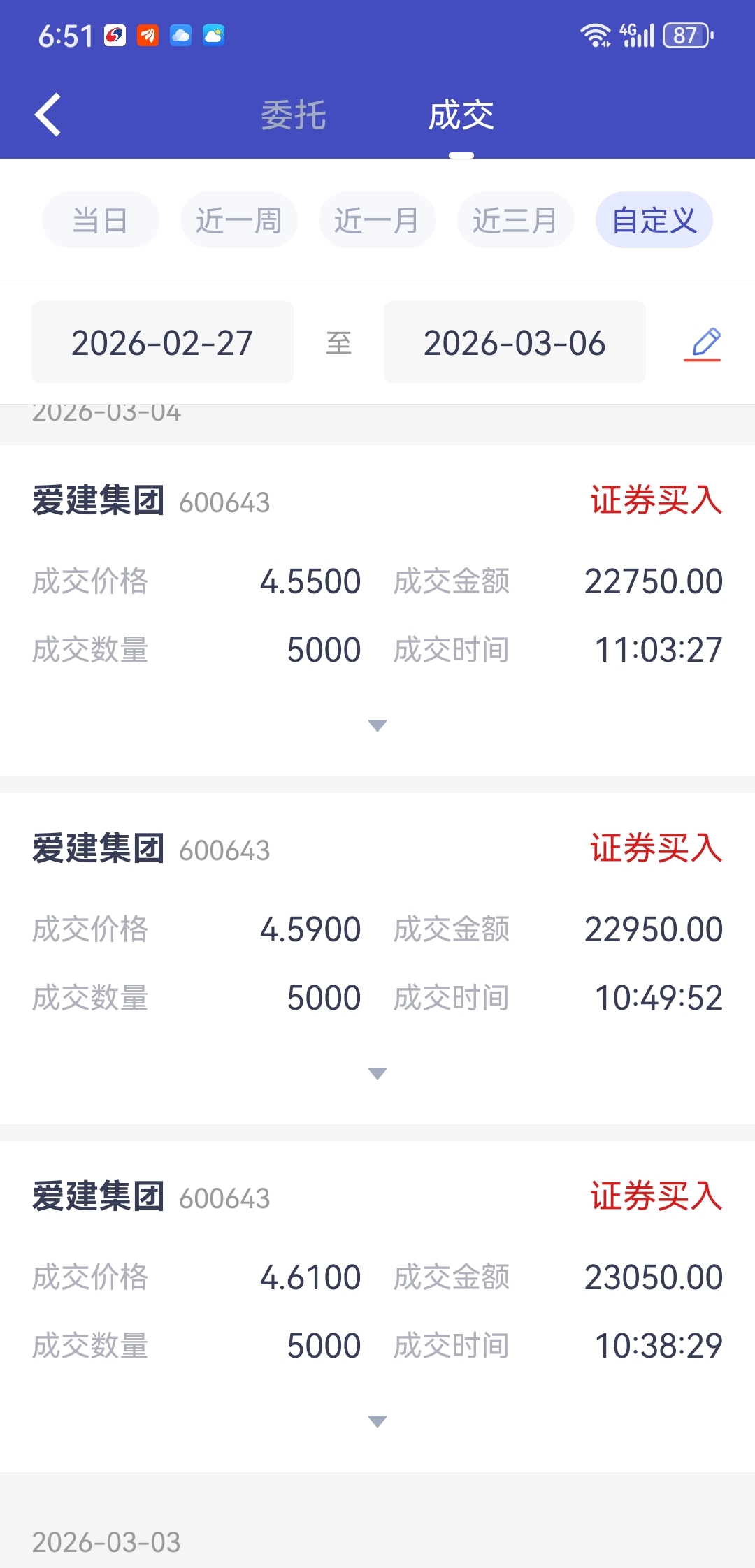Select the 当日 filter chip
The height and width of the screenshot is (1568, 755).
101,220
